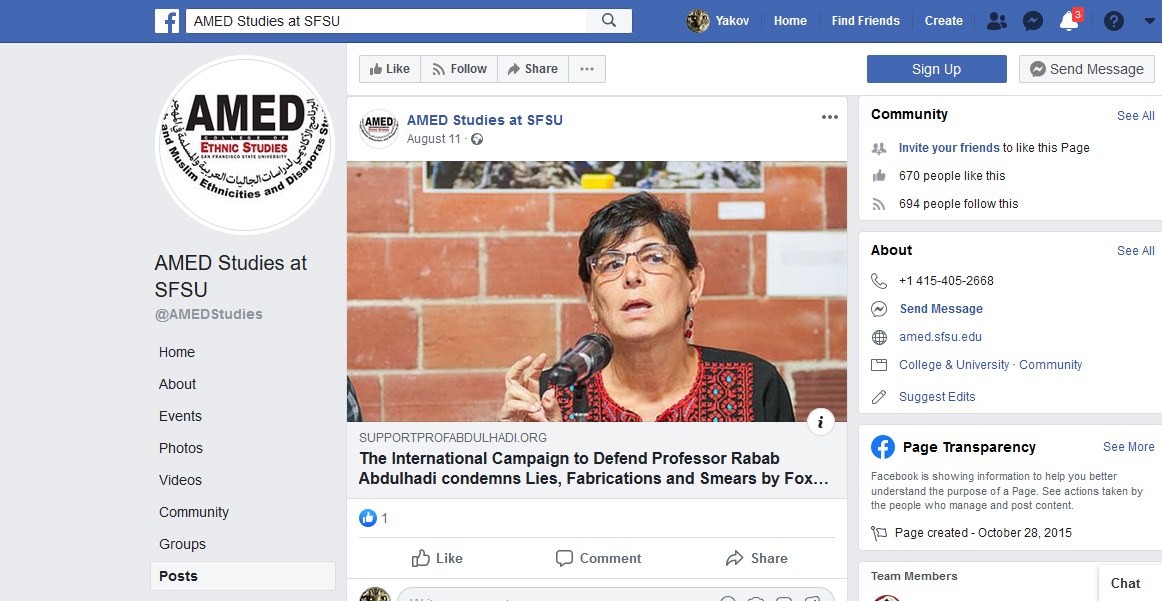Open the post photo of the speaker
The height and width of the screenshot is (601, 1162).
[597, 291]
